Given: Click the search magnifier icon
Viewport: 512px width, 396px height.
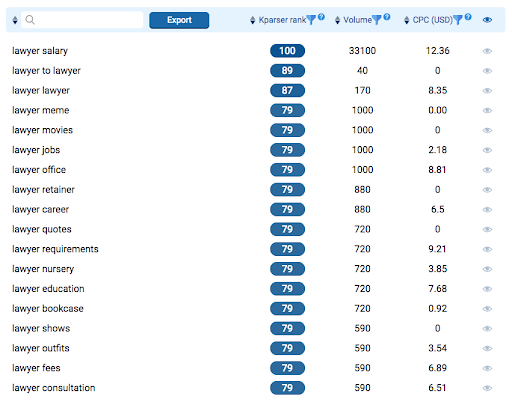Looking at the screenshot, I should tap(30, 20).
